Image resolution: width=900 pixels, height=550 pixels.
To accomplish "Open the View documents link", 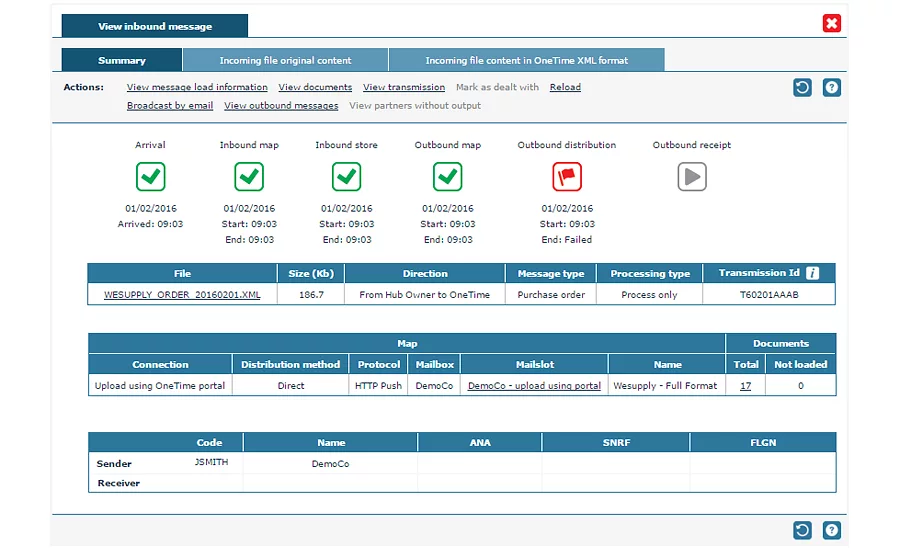I will pyautogui.click(x=315, y=87).
